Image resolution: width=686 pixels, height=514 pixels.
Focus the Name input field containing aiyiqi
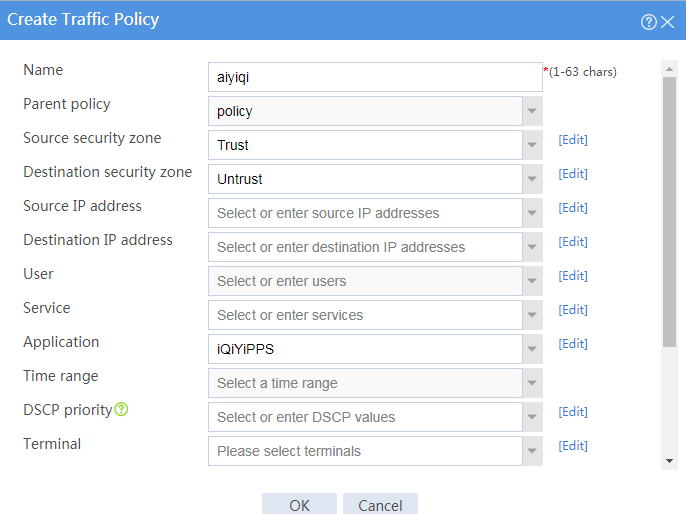375,77
